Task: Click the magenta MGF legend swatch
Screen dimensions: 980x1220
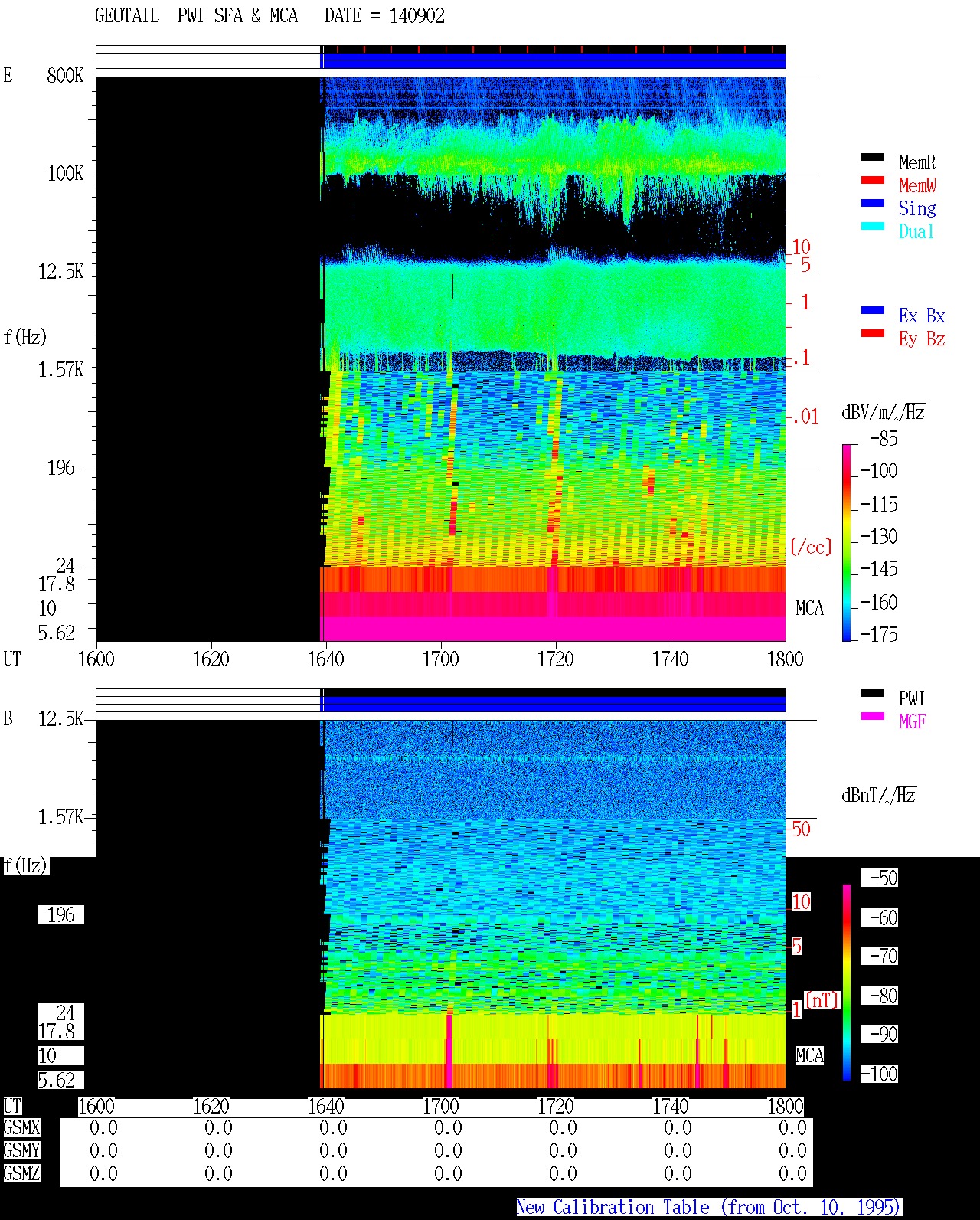Action: pos(873,717)
